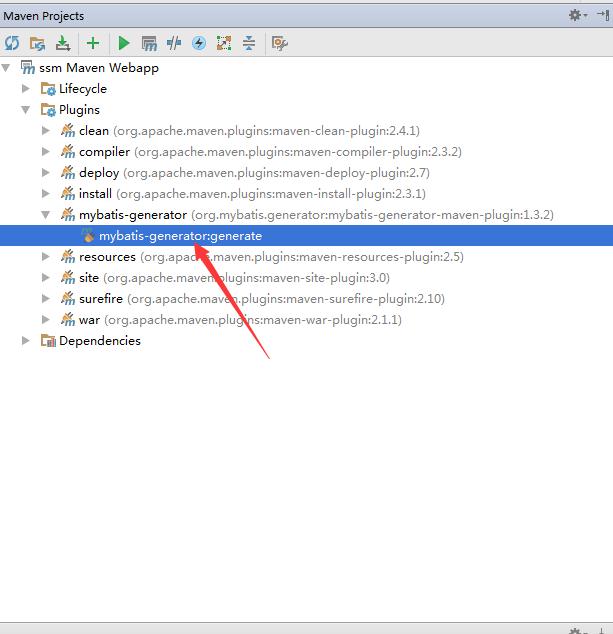Screen dimensions: 613x634
Task: Select the Dependencies folder row
Action: click(306, 341)
